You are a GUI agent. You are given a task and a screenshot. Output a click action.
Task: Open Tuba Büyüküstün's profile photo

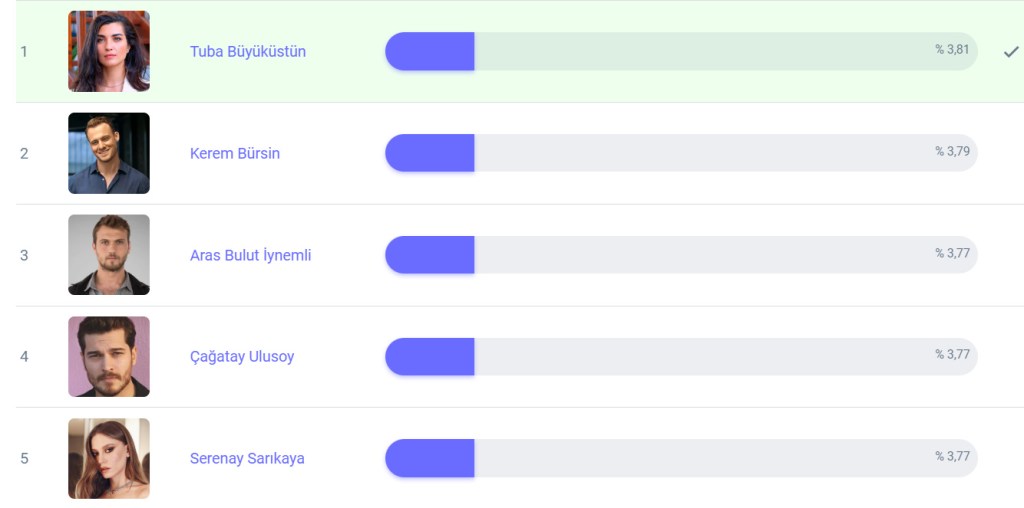tap(109, 51)
